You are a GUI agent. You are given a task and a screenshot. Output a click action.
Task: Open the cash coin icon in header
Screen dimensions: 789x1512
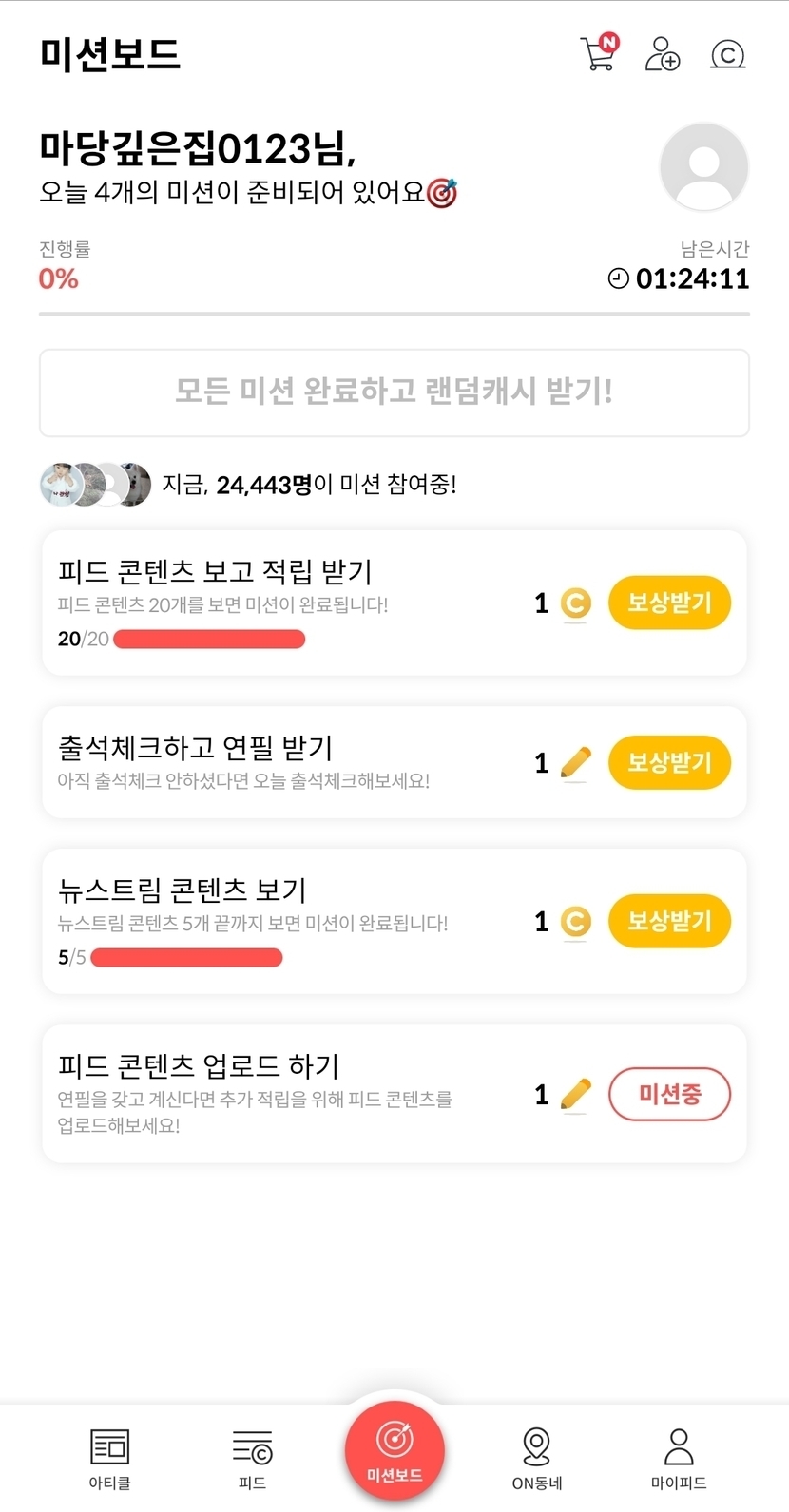point(727,54)
